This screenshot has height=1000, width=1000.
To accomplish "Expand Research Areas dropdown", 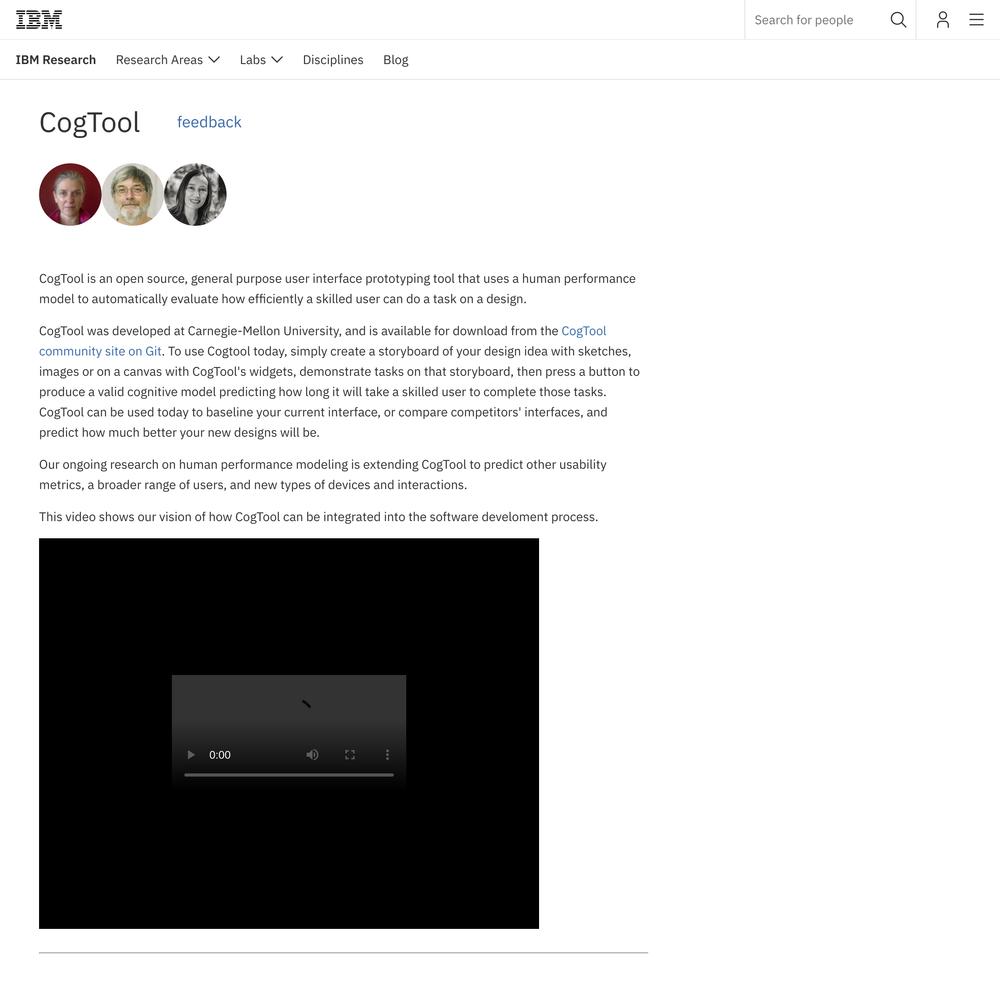I will tap(168, 59).
